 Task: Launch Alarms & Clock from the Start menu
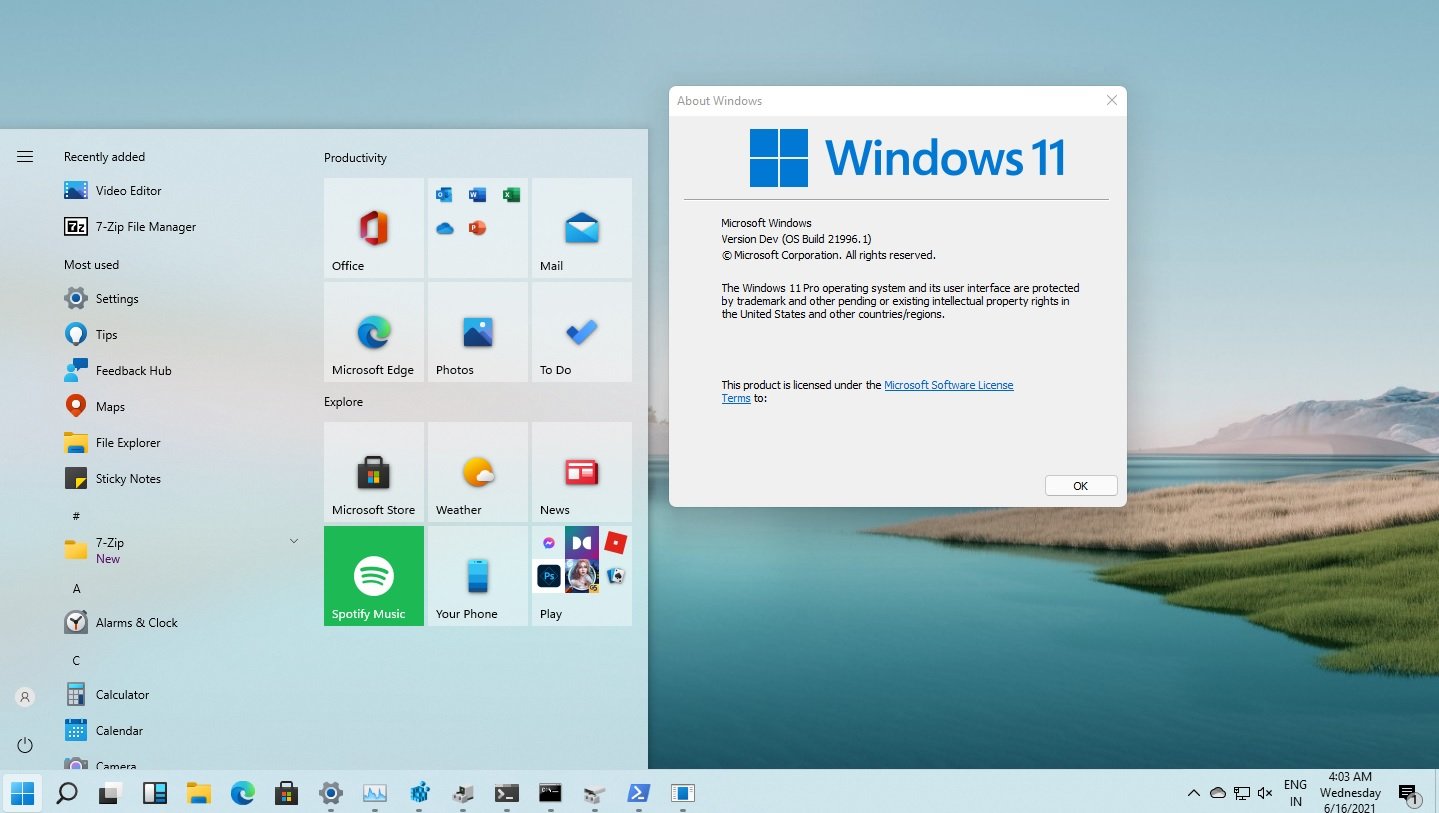(137, 622)
